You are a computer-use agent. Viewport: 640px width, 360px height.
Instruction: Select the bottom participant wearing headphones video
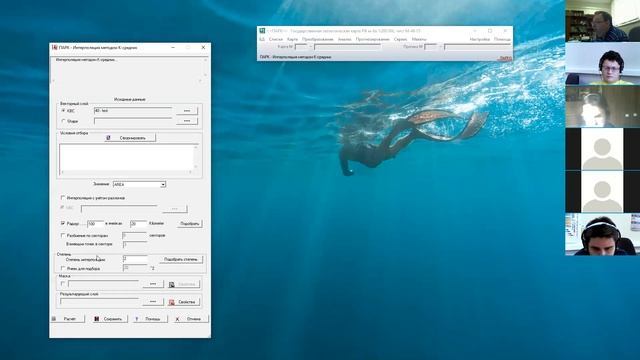click(602, 234)
